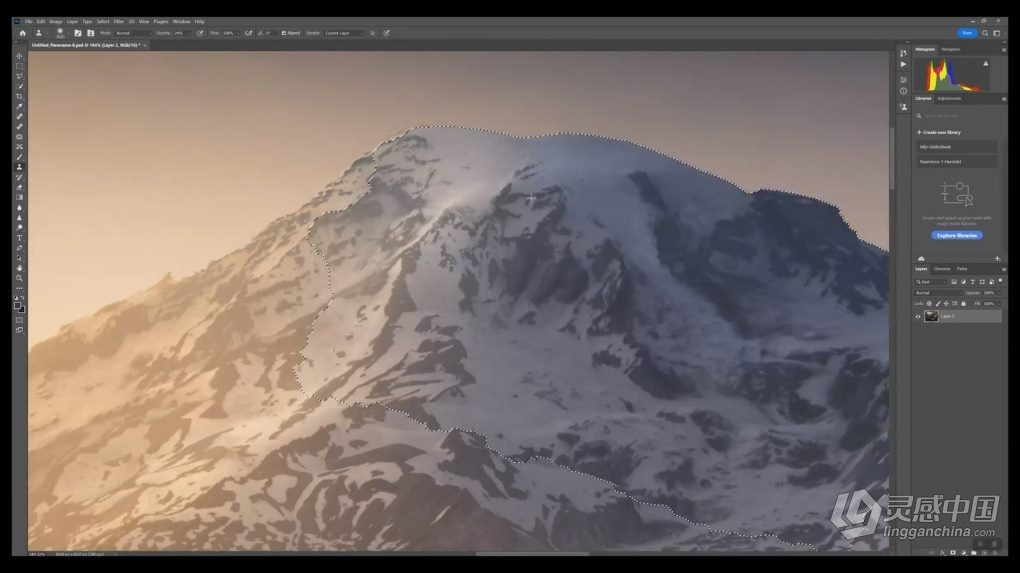Open the Info panel icon in dock

(903, 91)
